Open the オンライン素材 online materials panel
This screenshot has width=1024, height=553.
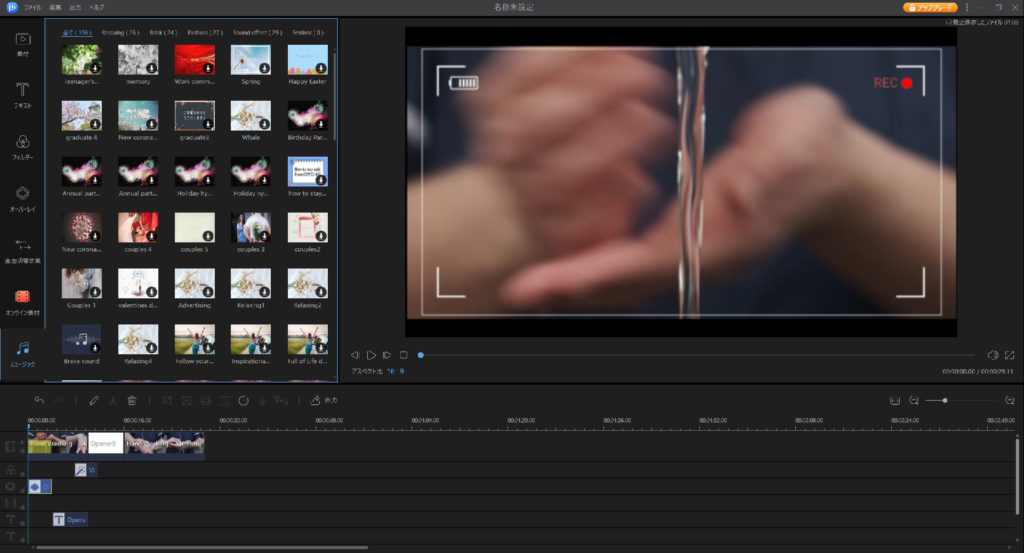coord(22,302)
